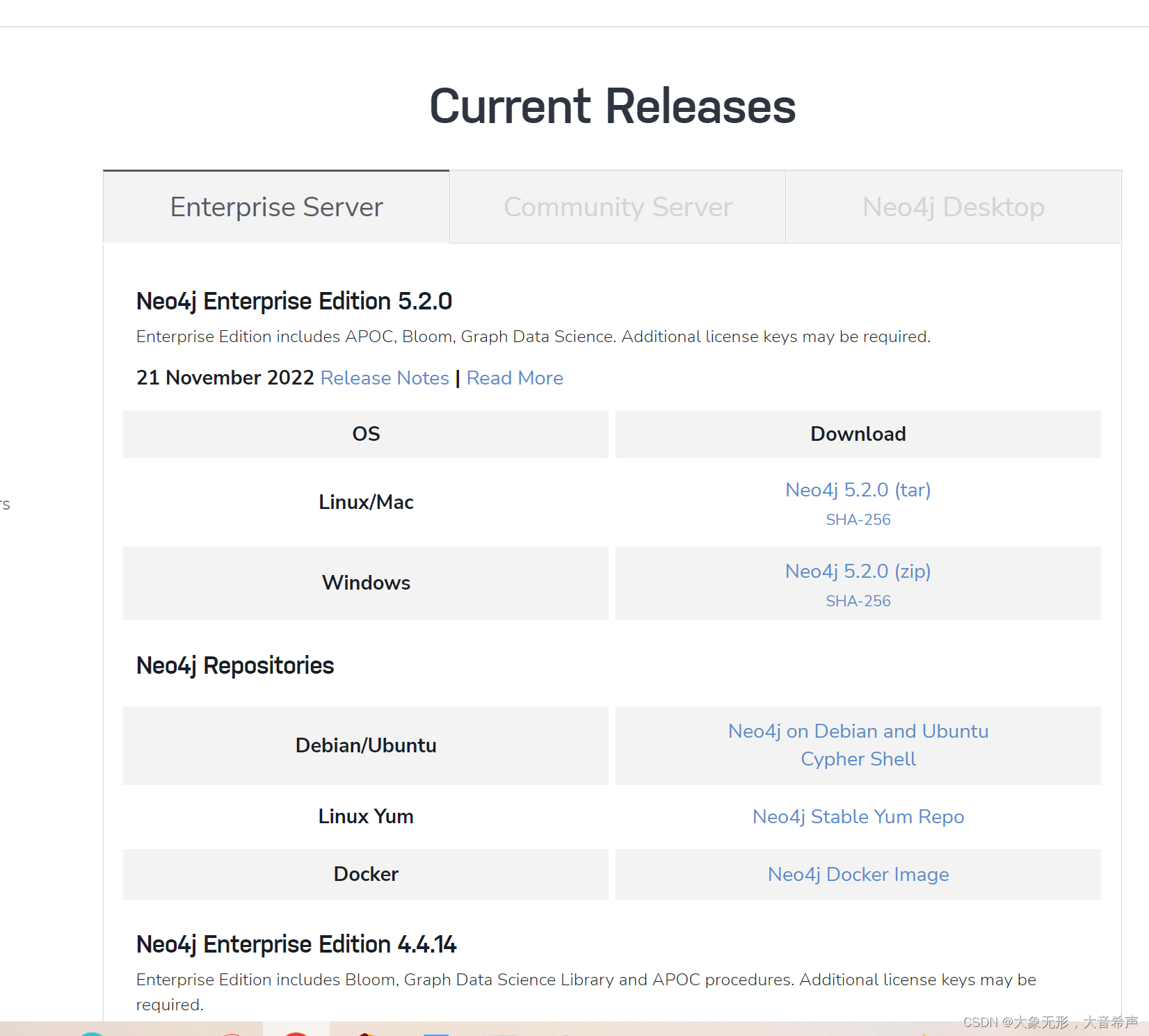Click the Linux Yum row label
This screenshot has height=1036, width=1149.
pyautogui.click(x=366, y=816)
